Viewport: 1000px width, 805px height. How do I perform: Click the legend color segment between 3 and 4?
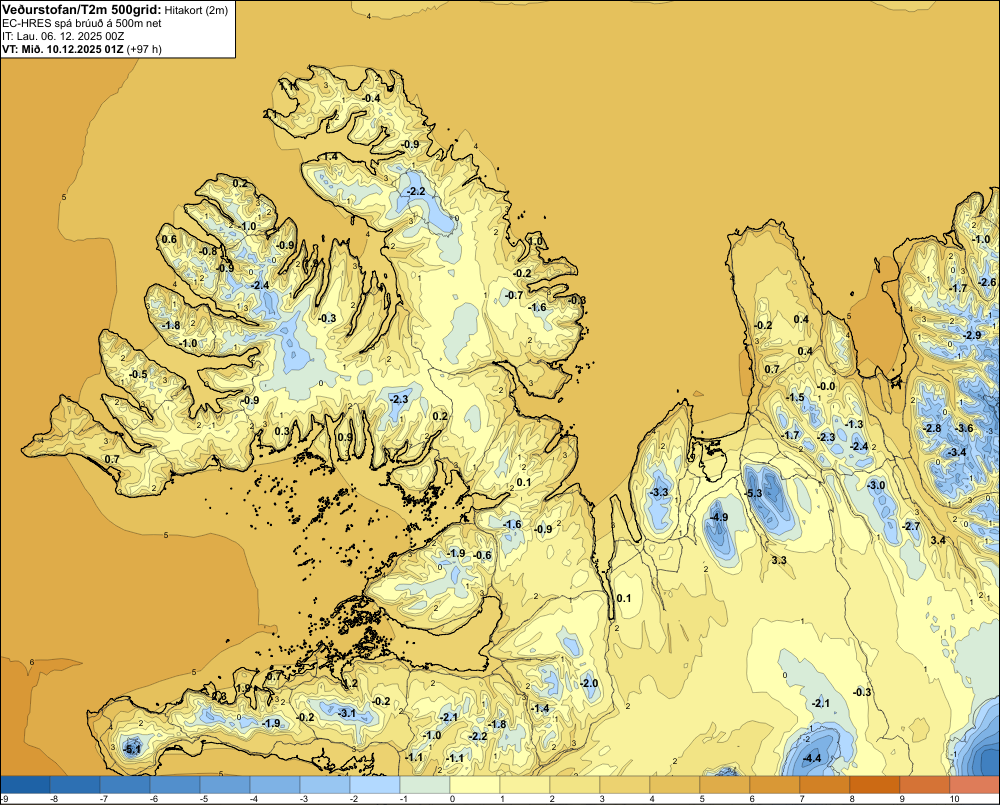[x=624, y=784]
